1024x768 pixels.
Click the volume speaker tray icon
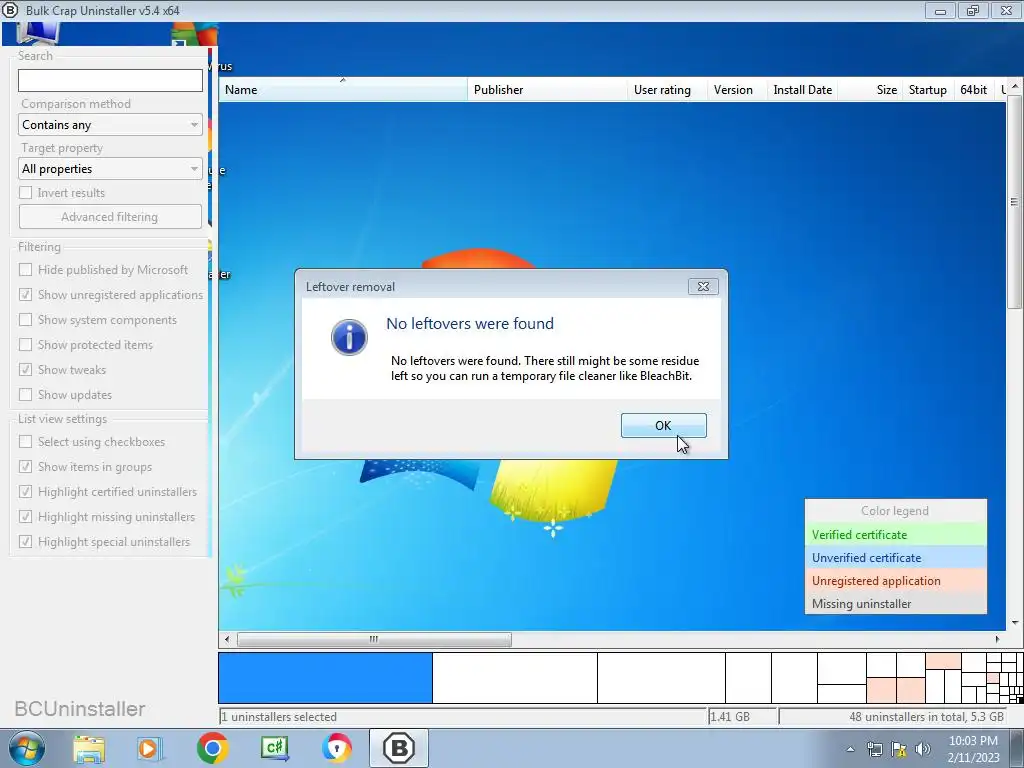click(923, 749)
